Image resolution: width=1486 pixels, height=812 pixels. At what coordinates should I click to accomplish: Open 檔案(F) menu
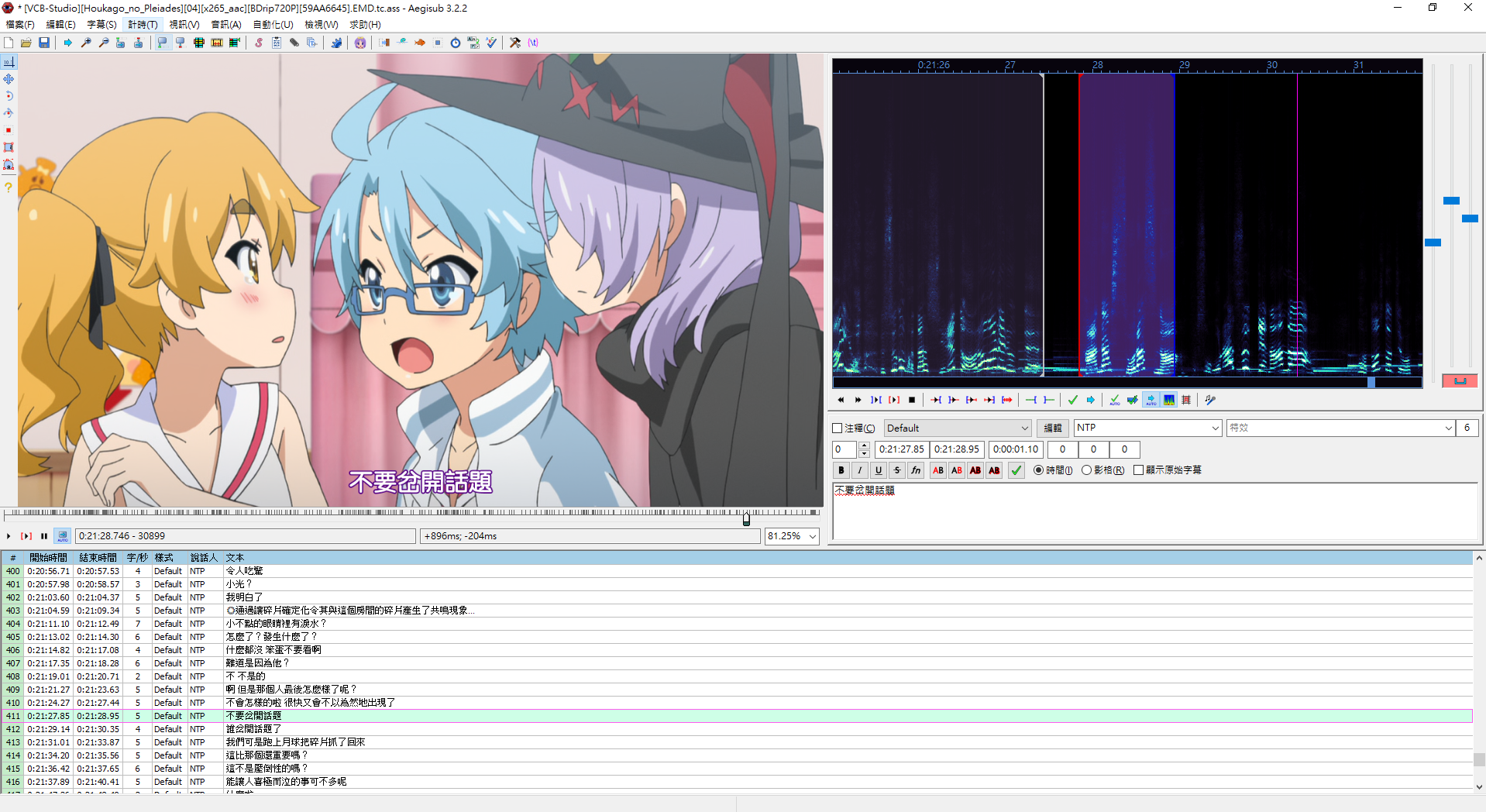click(x=20, y=25)
